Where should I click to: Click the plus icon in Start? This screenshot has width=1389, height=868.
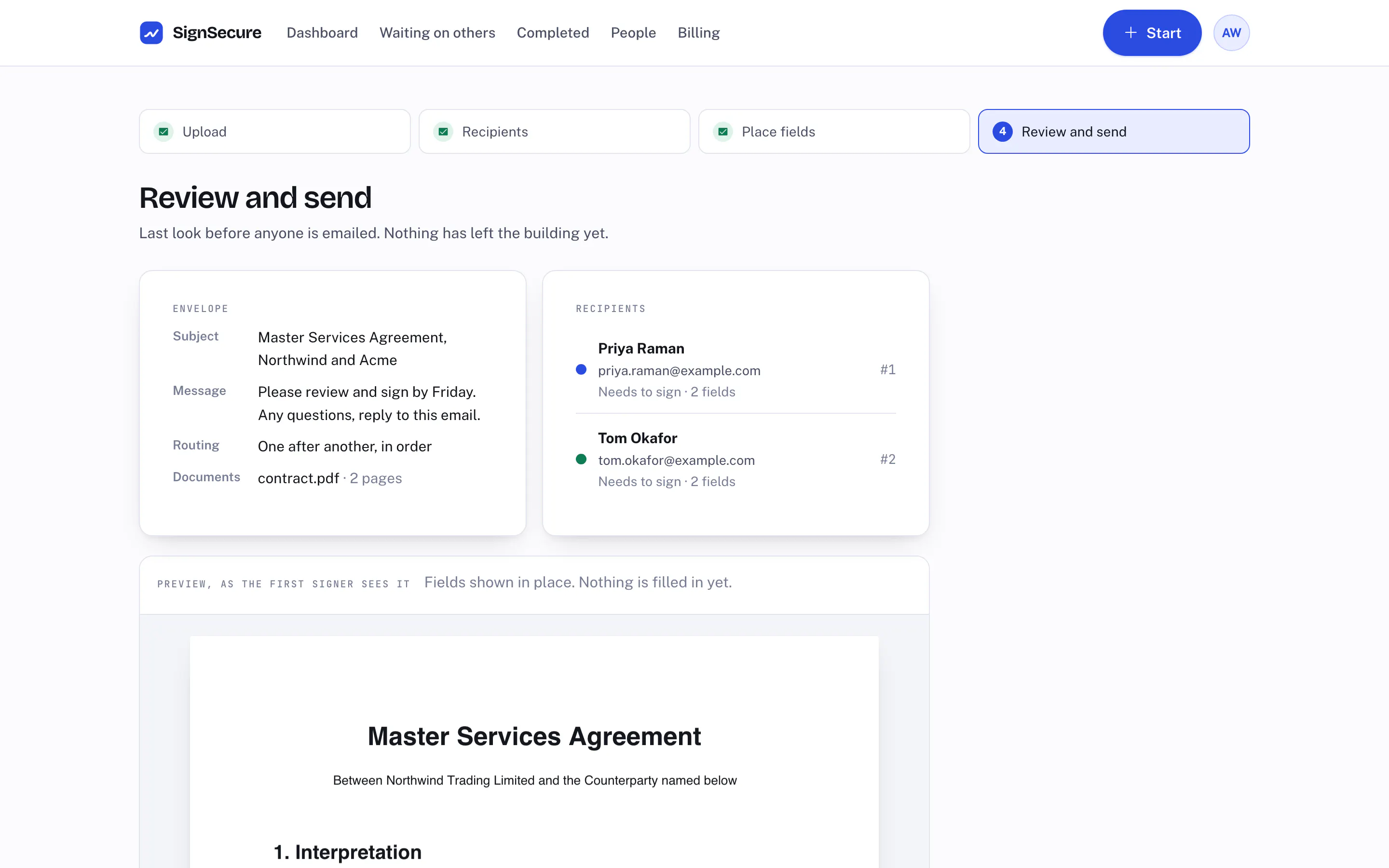[1130, 33]
